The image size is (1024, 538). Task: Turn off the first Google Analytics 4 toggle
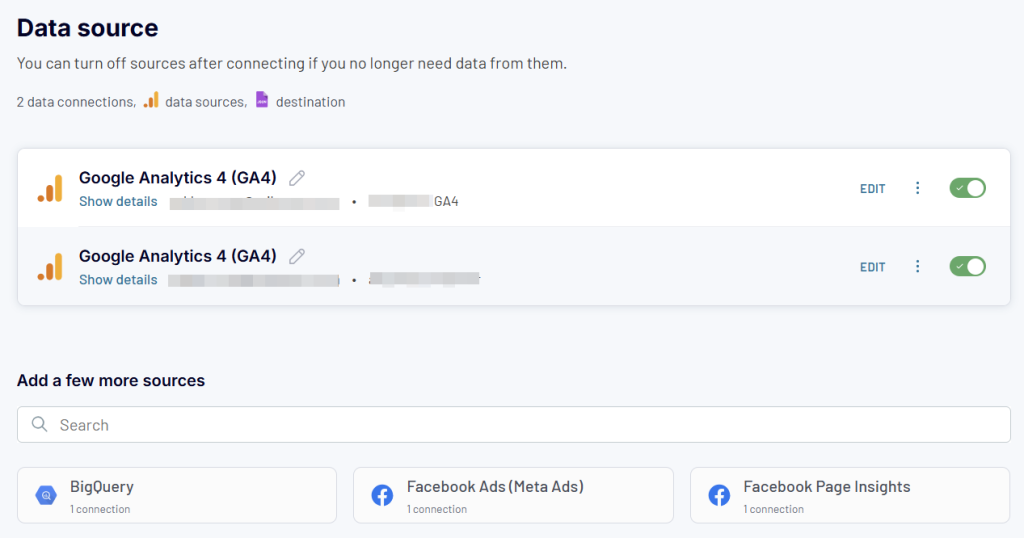coord(967,188)
